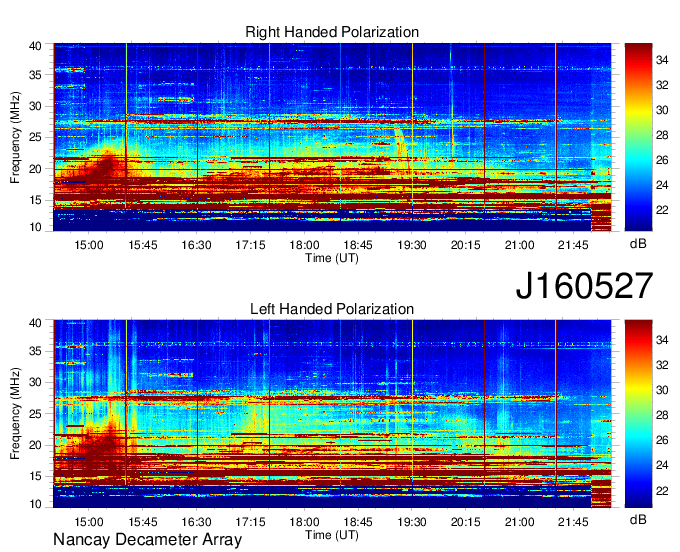Viewport: 680px width, 552px height.
Task: Click the 20 MHz tick of Right Handed plot
Action: pos(35,169)
